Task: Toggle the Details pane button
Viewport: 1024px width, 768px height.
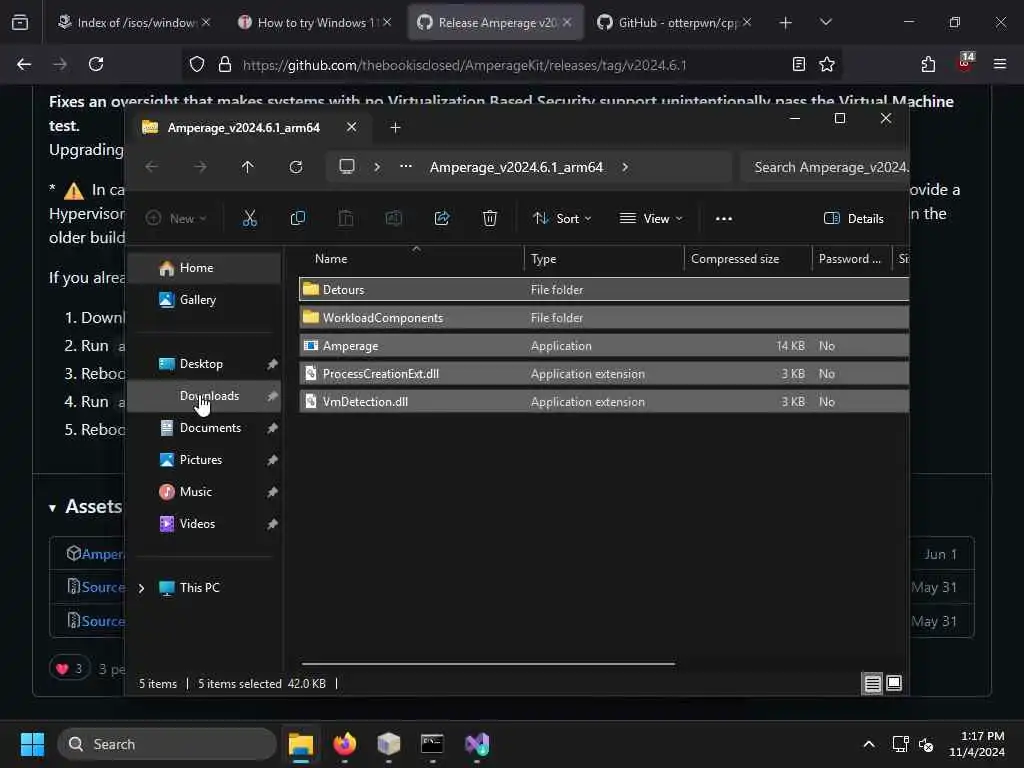Action: [854, 218]
